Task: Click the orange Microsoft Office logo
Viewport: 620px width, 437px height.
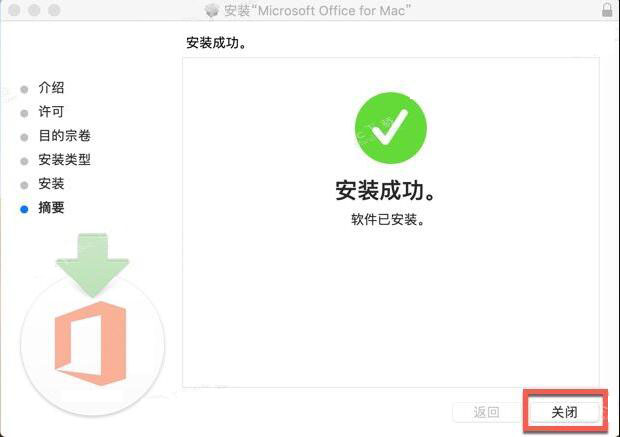Action: pos(91,343)
